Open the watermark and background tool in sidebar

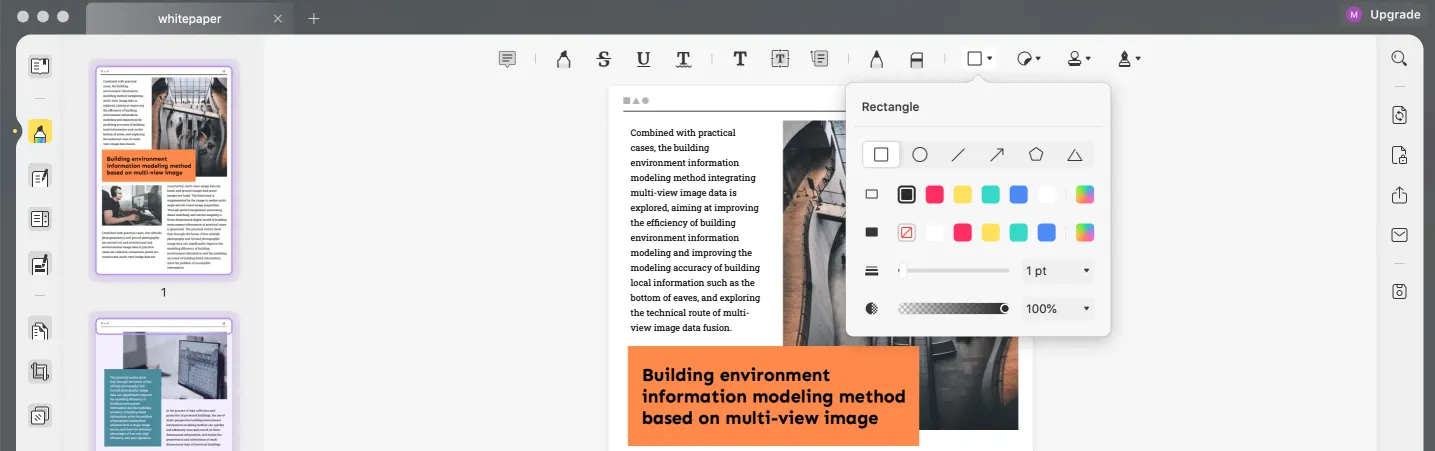click(40, 415)
